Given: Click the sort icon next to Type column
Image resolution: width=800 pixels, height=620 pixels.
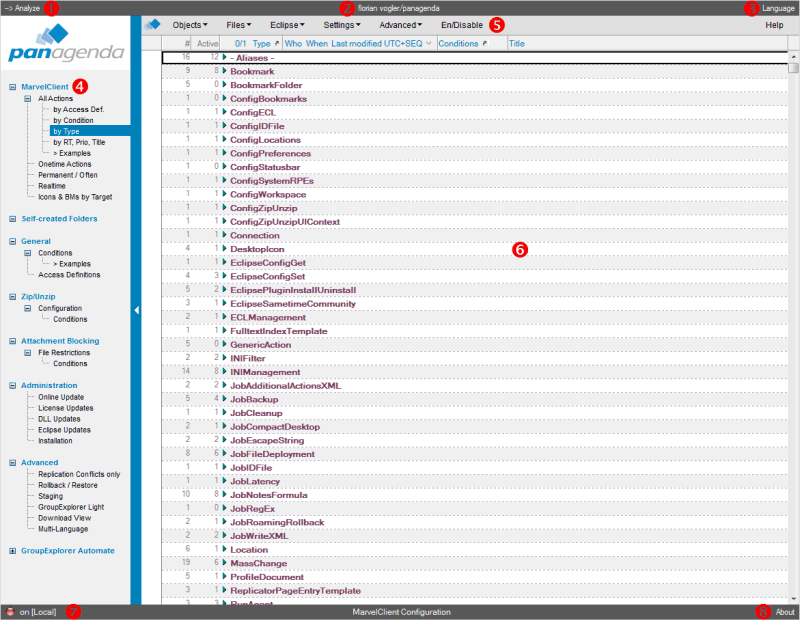Looking at the screenshot, I should 276,44.
